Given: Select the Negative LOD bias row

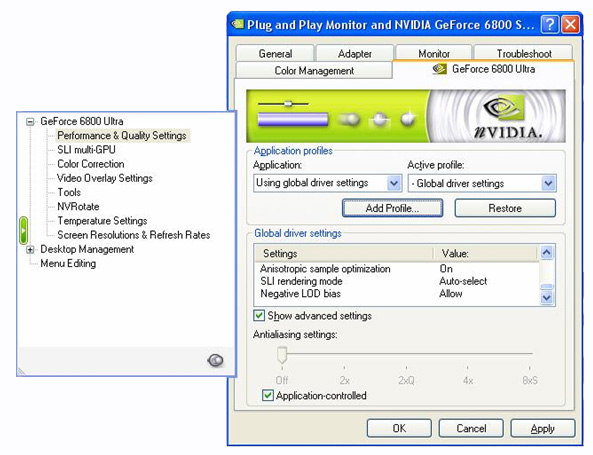Looking at the screenshot, I should pyautogui.click(x=397, y=294).
